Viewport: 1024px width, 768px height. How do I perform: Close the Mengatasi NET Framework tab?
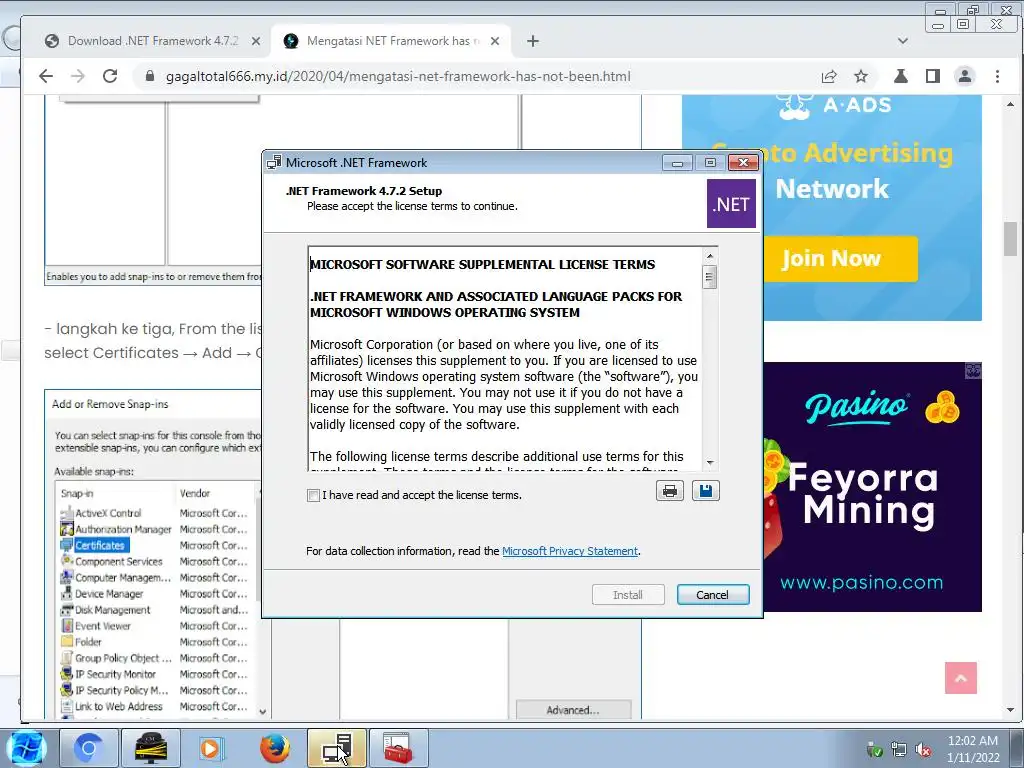(495, 41)
